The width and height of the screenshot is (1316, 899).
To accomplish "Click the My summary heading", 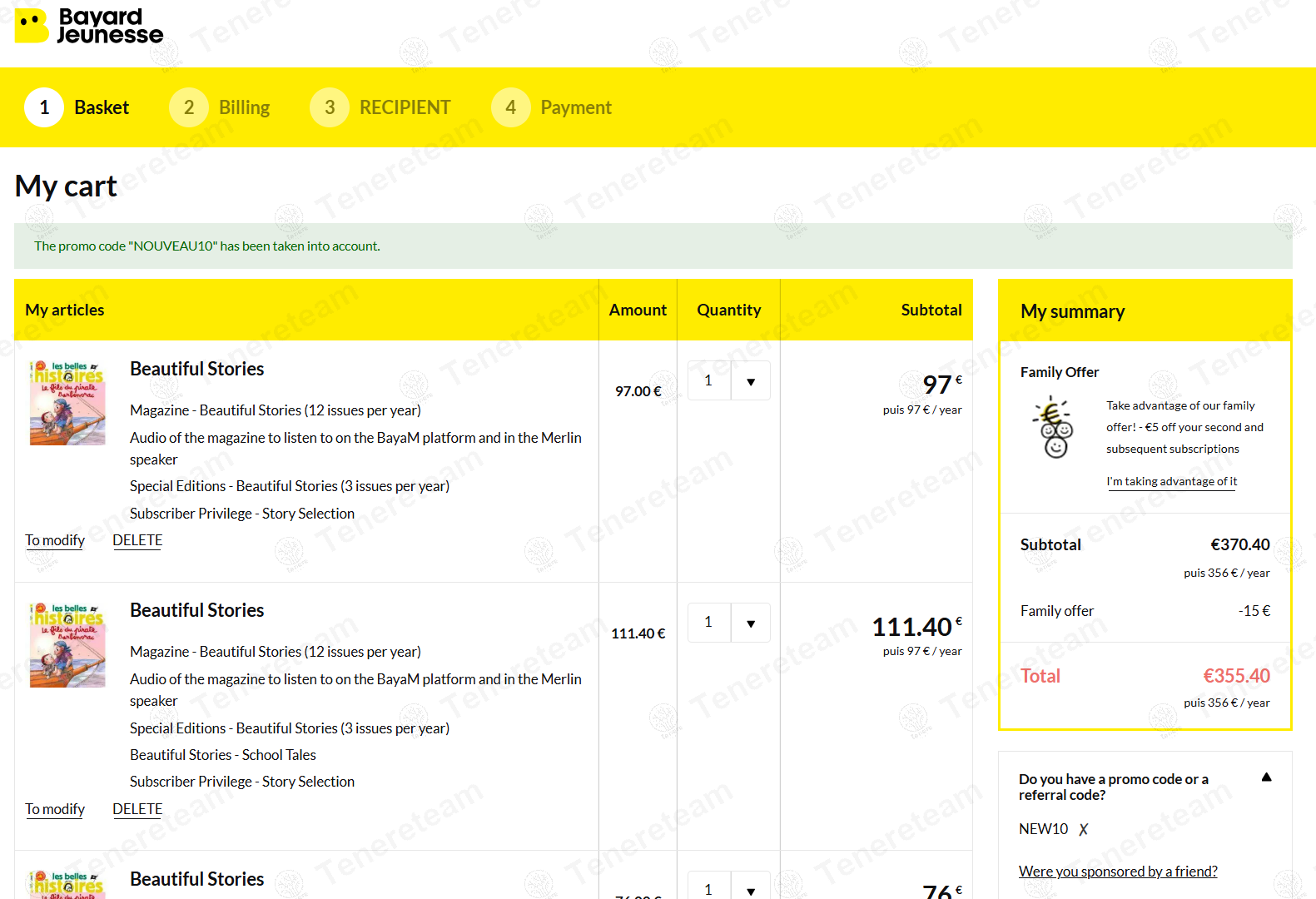I will (1072, 311).
